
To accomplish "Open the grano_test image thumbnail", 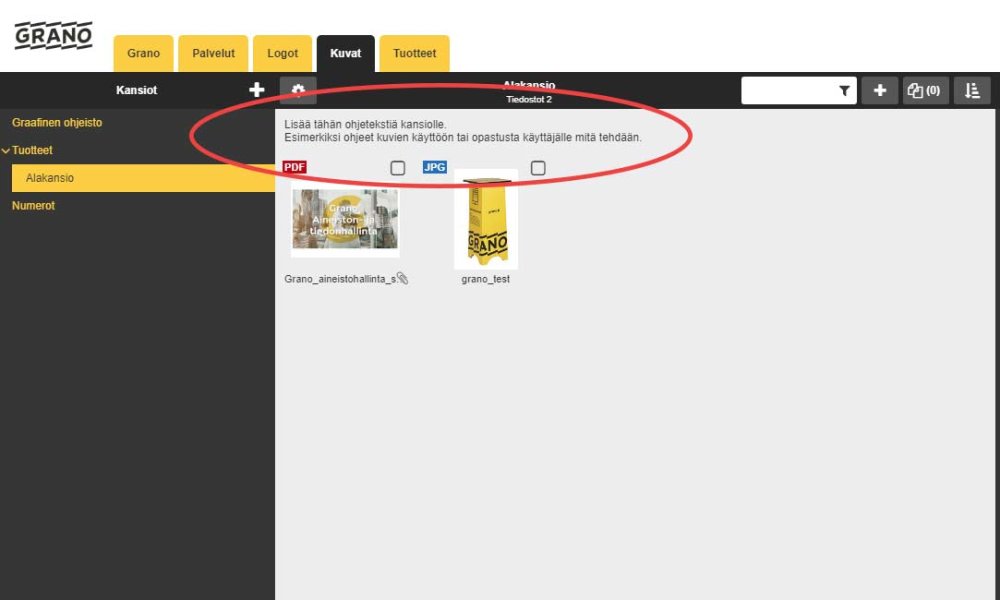I will click(486, 220).
